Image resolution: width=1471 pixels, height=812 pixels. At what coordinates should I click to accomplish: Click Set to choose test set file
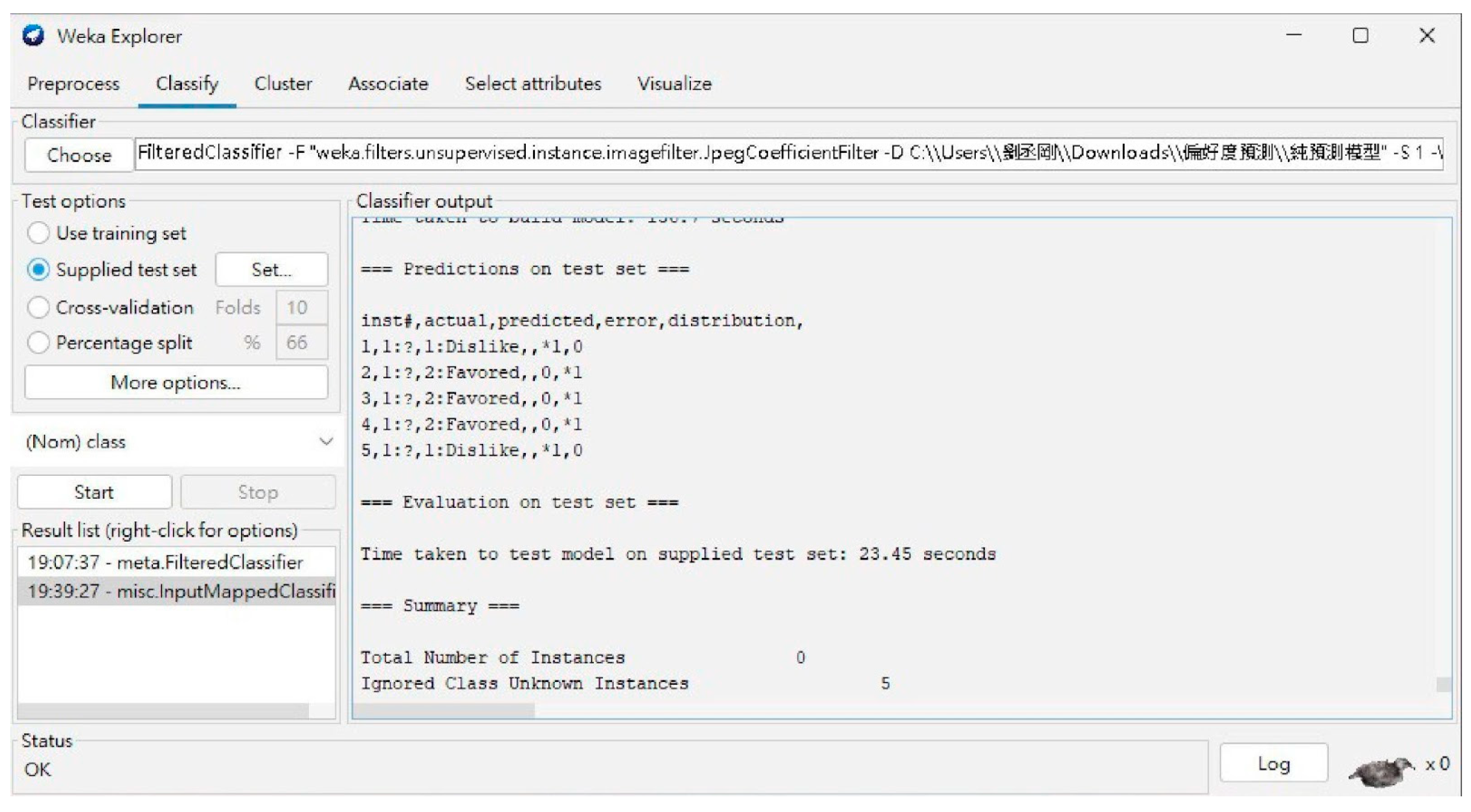270,270
